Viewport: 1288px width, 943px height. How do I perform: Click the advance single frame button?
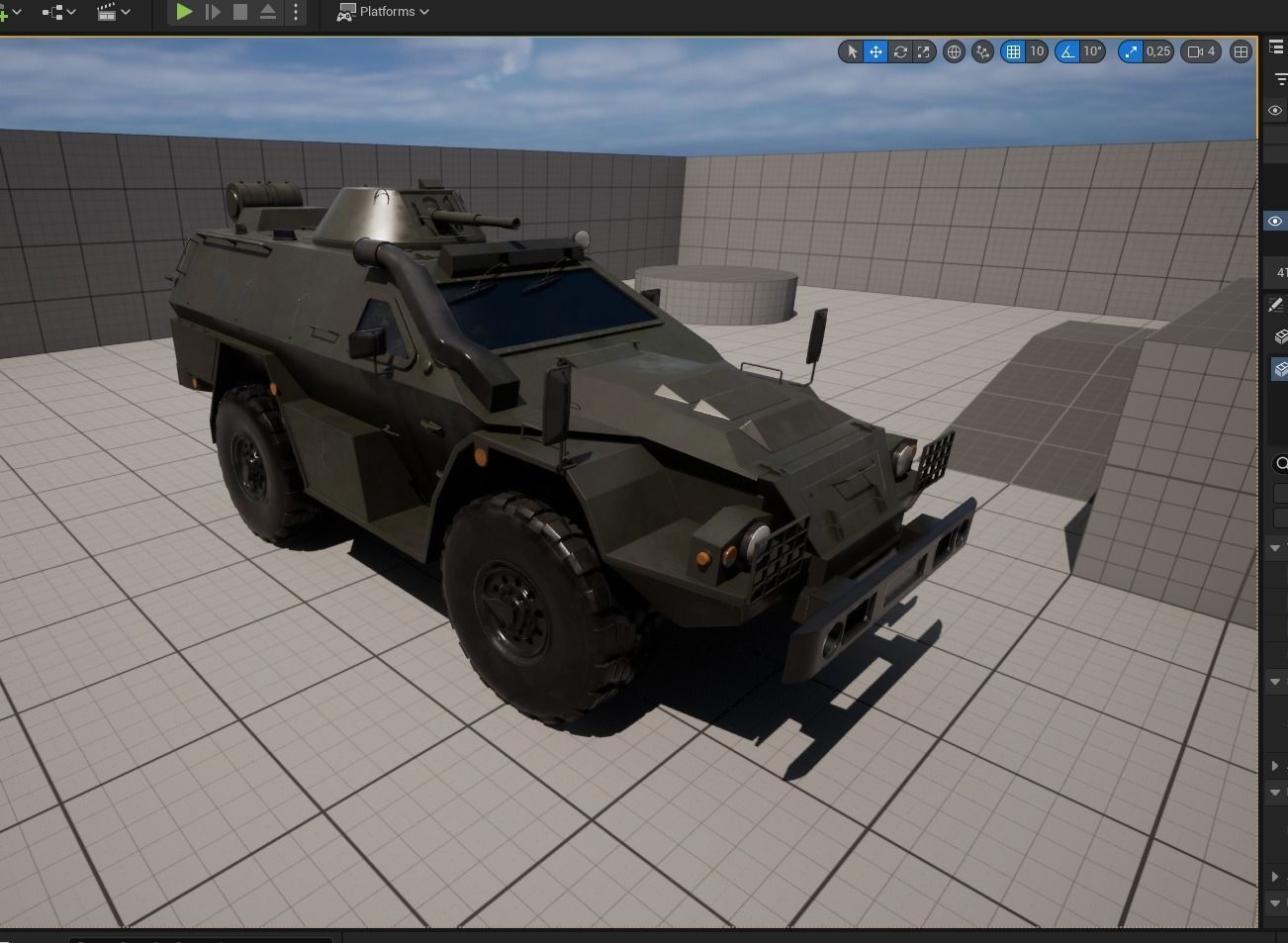click(x=213, y=12)
